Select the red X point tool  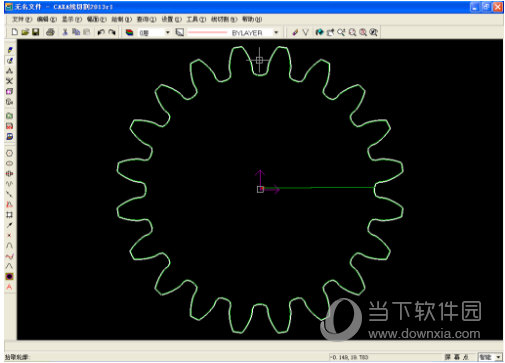pos(9,235)
